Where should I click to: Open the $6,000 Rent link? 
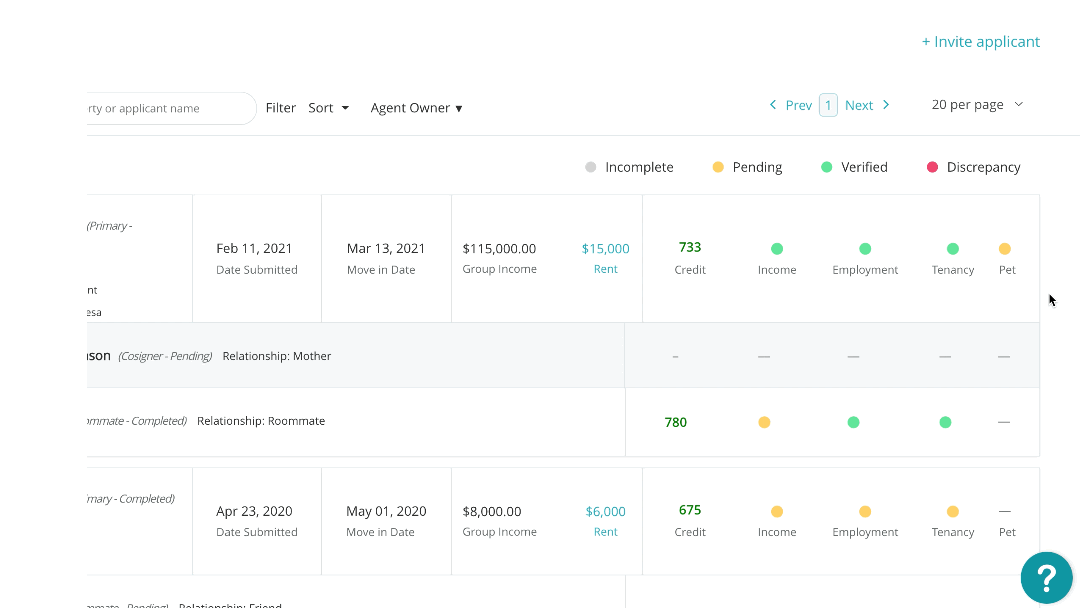(605, 511)
